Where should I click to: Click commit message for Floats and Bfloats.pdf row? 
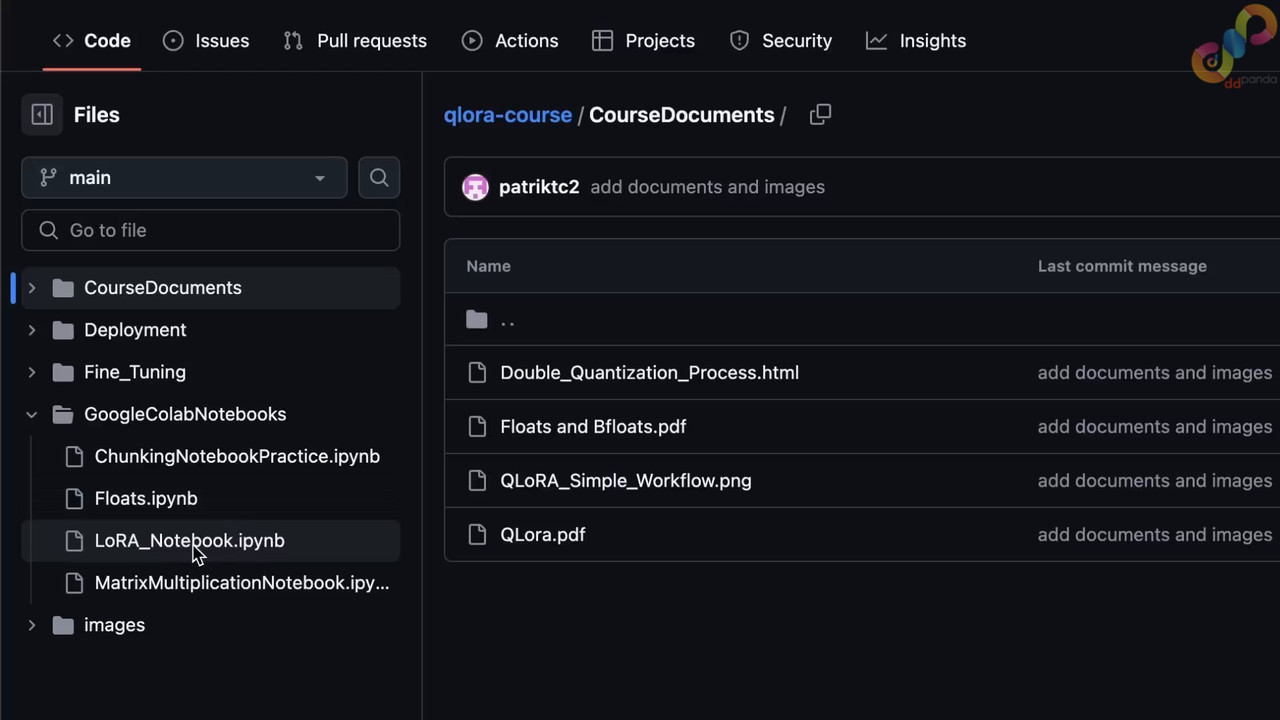[x=1155, y=427]
